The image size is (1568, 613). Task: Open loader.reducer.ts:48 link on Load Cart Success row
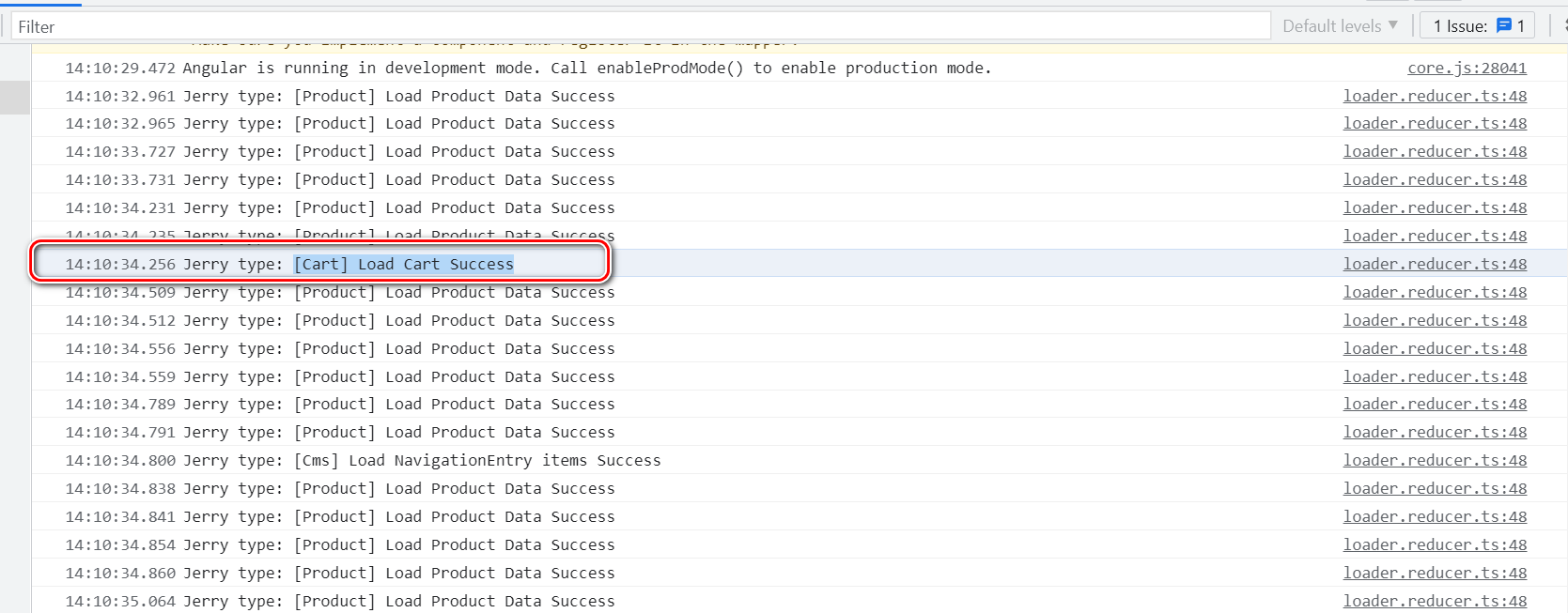1435,264
